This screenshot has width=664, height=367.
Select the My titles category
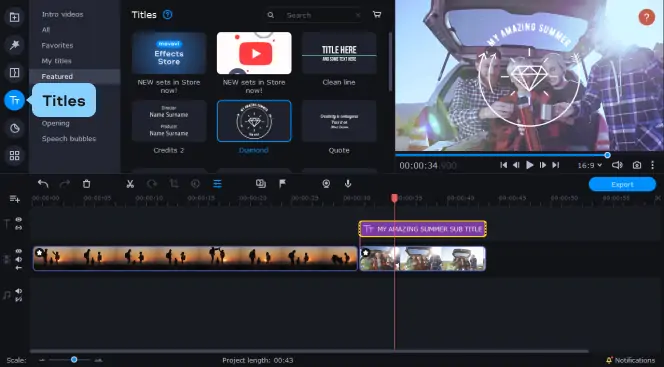[x=56, y=61]
